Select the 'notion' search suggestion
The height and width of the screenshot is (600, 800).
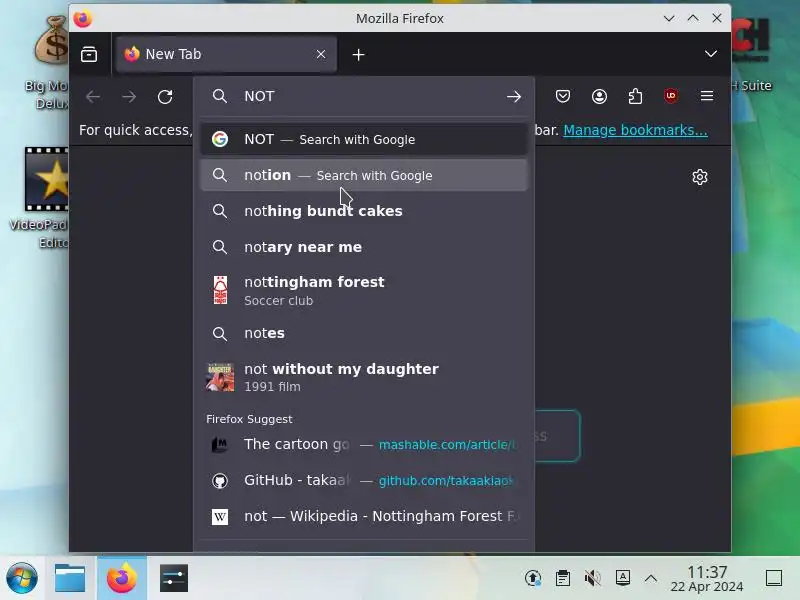(364, 175)
